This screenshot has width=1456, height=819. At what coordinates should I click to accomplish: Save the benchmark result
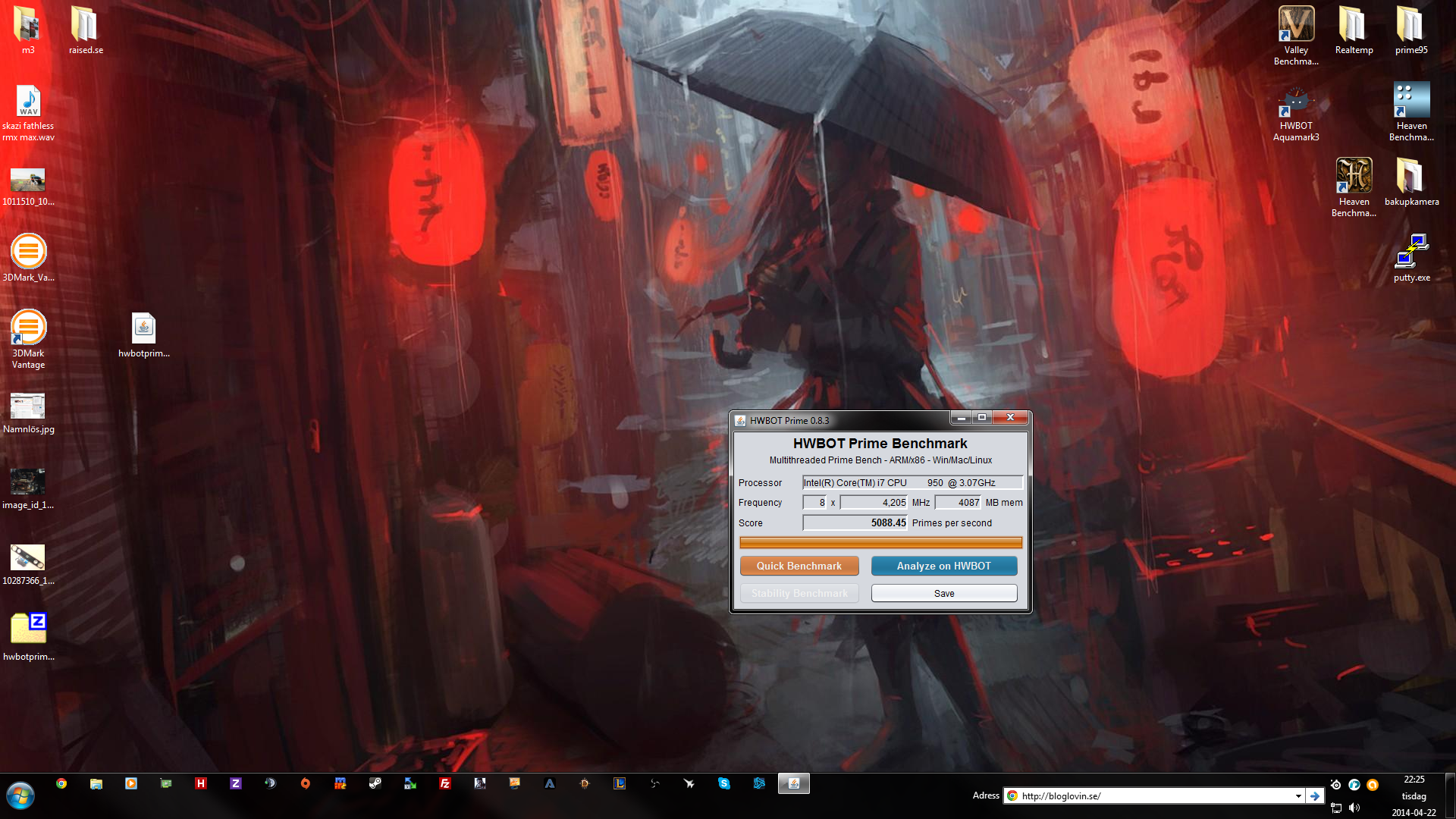(944, 593)
